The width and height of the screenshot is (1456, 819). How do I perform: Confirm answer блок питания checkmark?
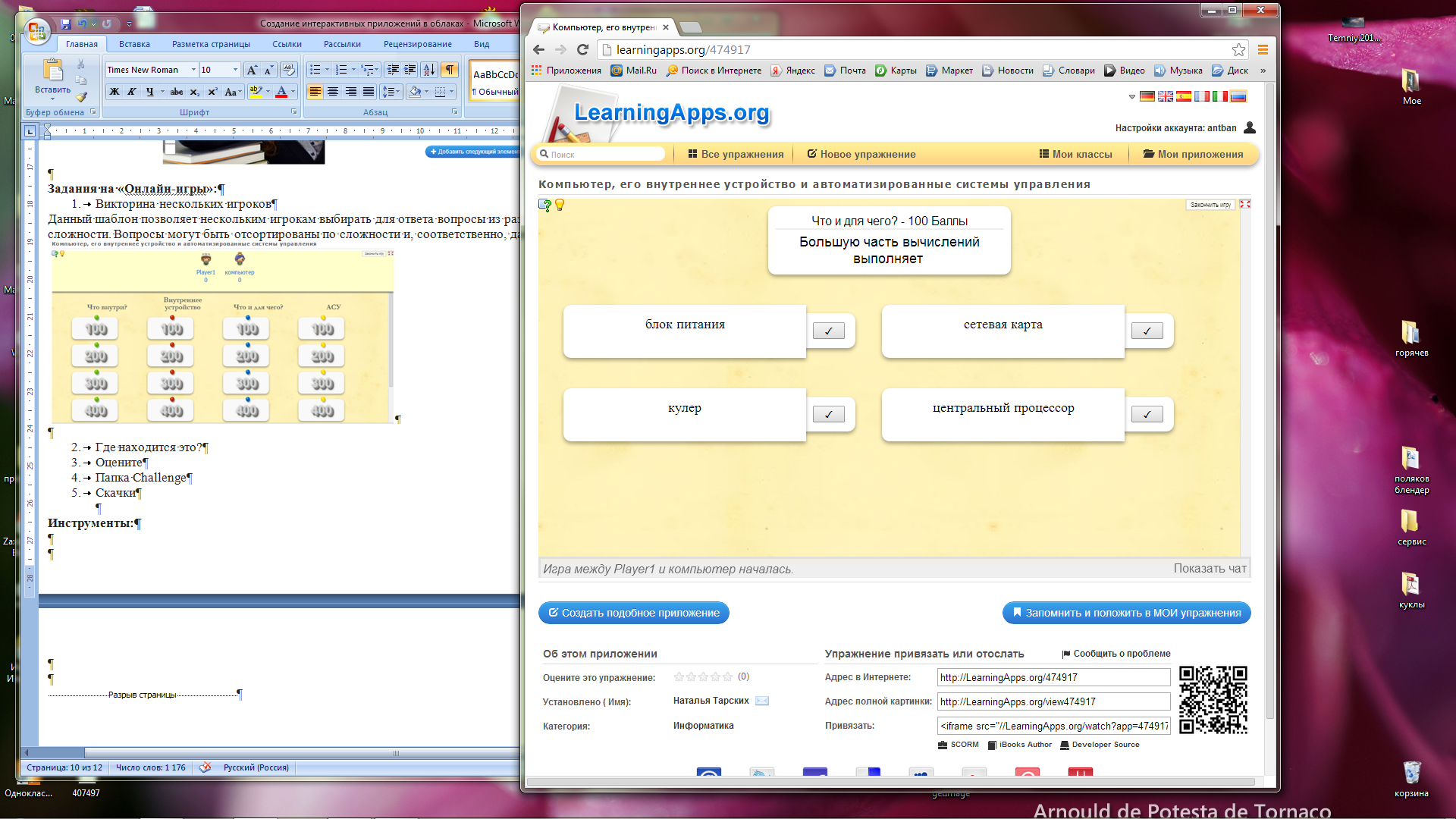[x=828, y=331]
